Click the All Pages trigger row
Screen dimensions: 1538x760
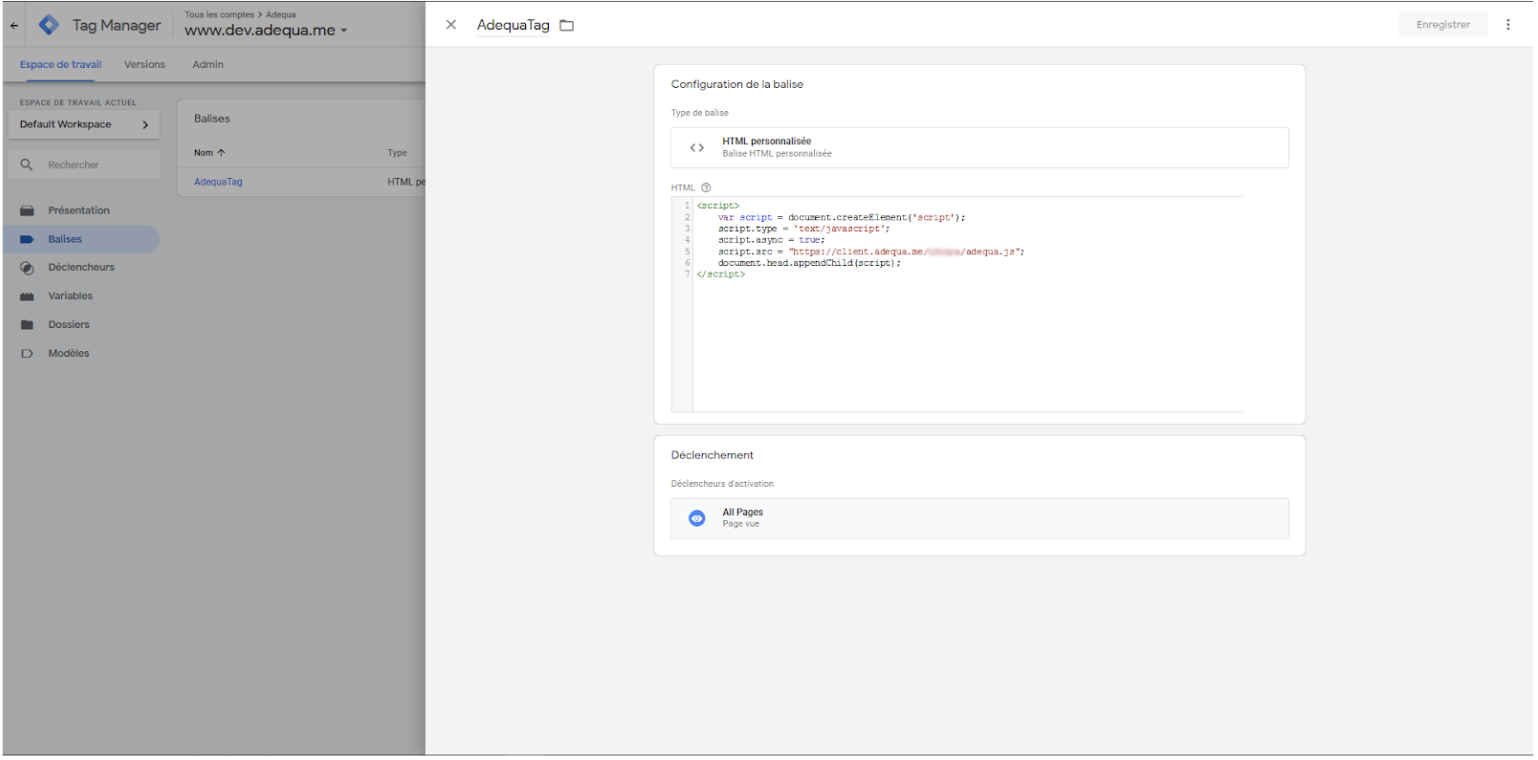(979, 518)
